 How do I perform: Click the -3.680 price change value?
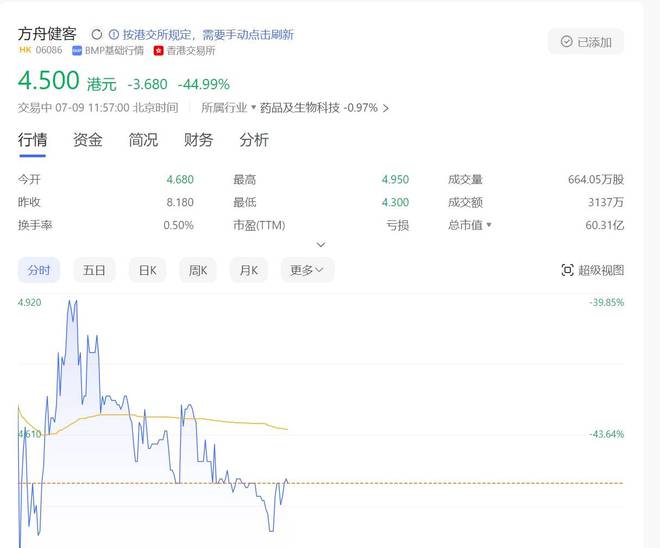click(x=147, y=84)
